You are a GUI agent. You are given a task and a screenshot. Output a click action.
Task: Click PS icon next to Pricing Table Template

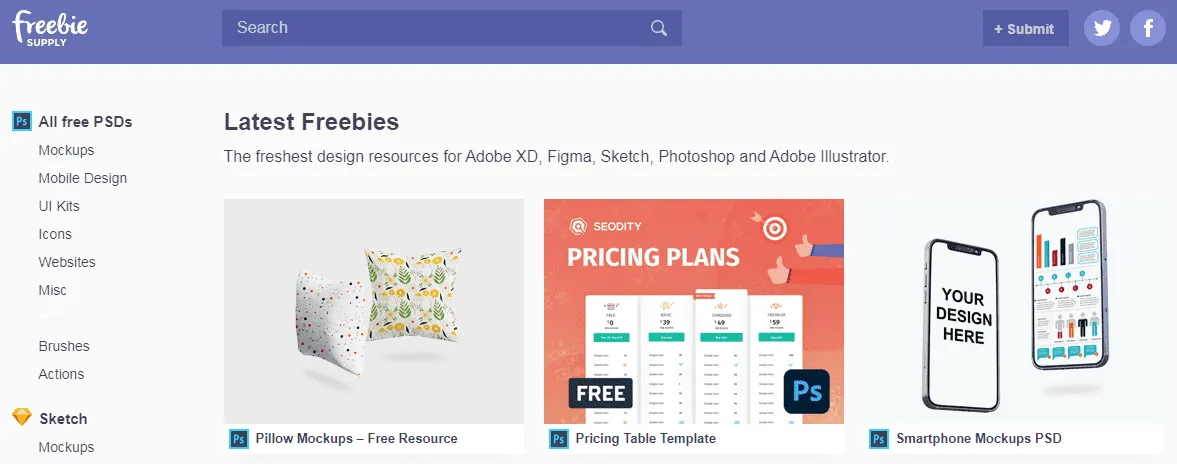[559, 438]
